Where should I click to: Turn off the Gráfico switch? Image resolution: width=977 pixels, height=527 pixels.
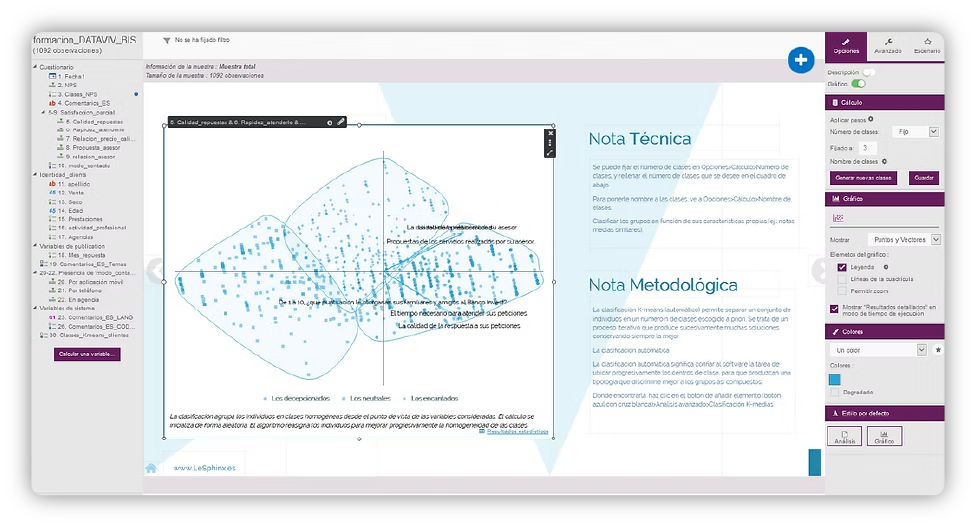click(858, 84)
